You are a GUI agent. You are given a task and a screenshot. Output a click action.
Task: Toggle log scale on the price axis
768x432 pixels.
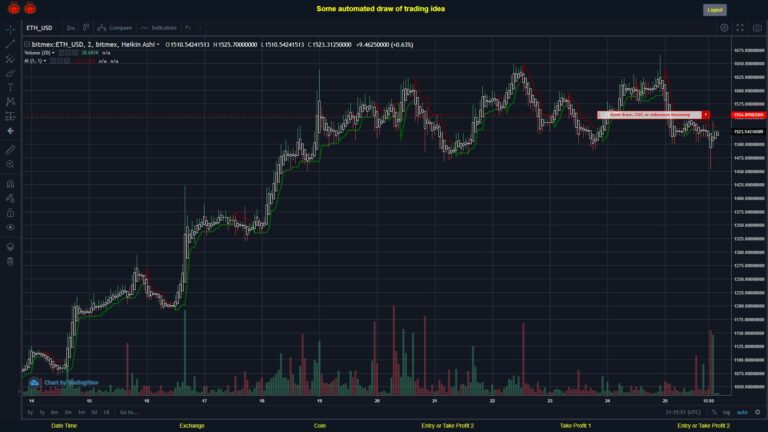[726, 412]
